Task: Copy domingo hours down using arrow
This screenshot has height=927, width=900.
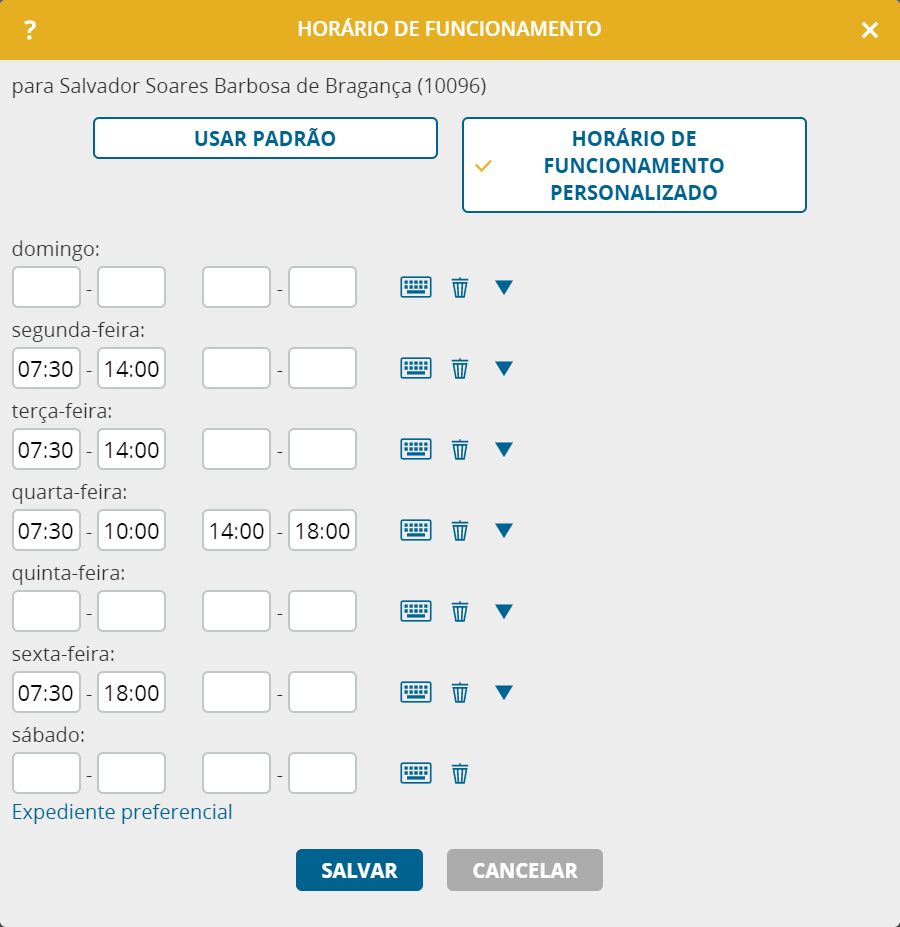Action: coord(504,287)
